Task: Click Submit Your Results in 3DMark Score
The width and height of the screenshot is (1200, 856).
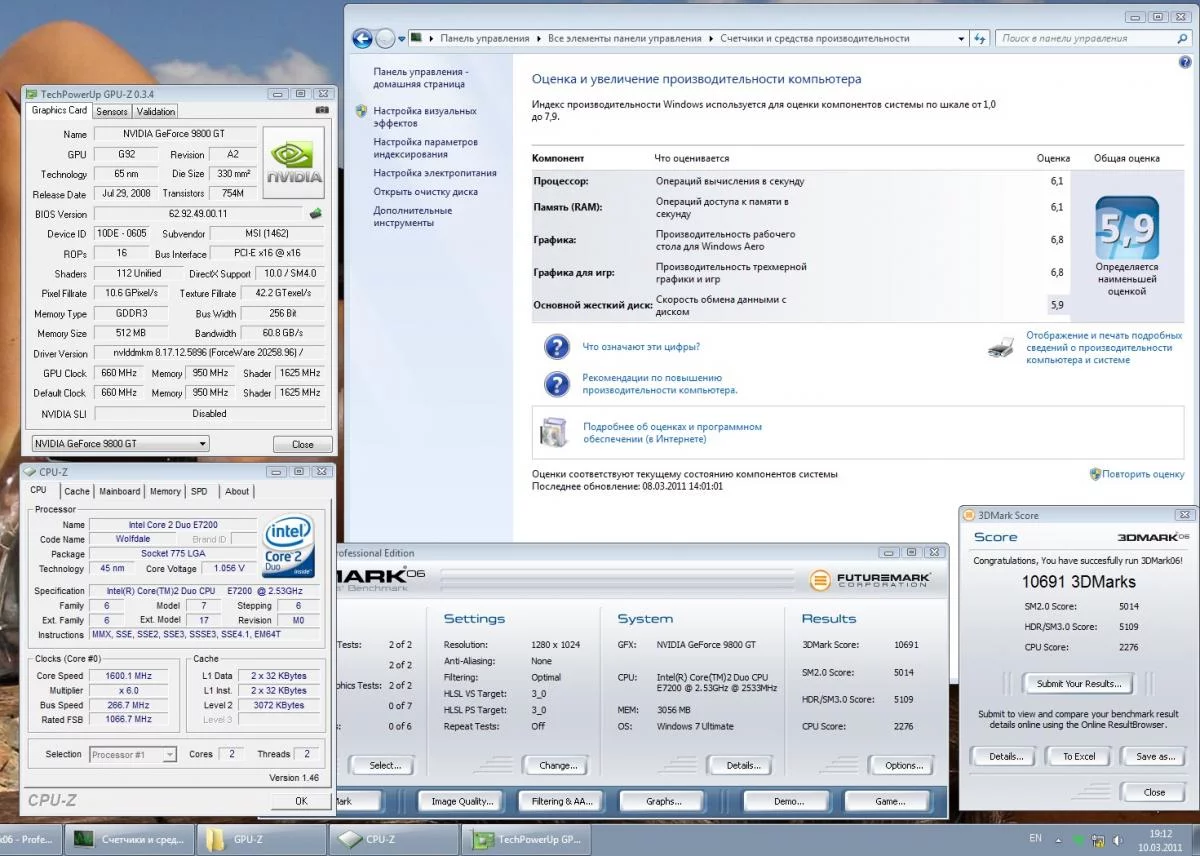Action: pyautogui.click(x=1079, y=684)
